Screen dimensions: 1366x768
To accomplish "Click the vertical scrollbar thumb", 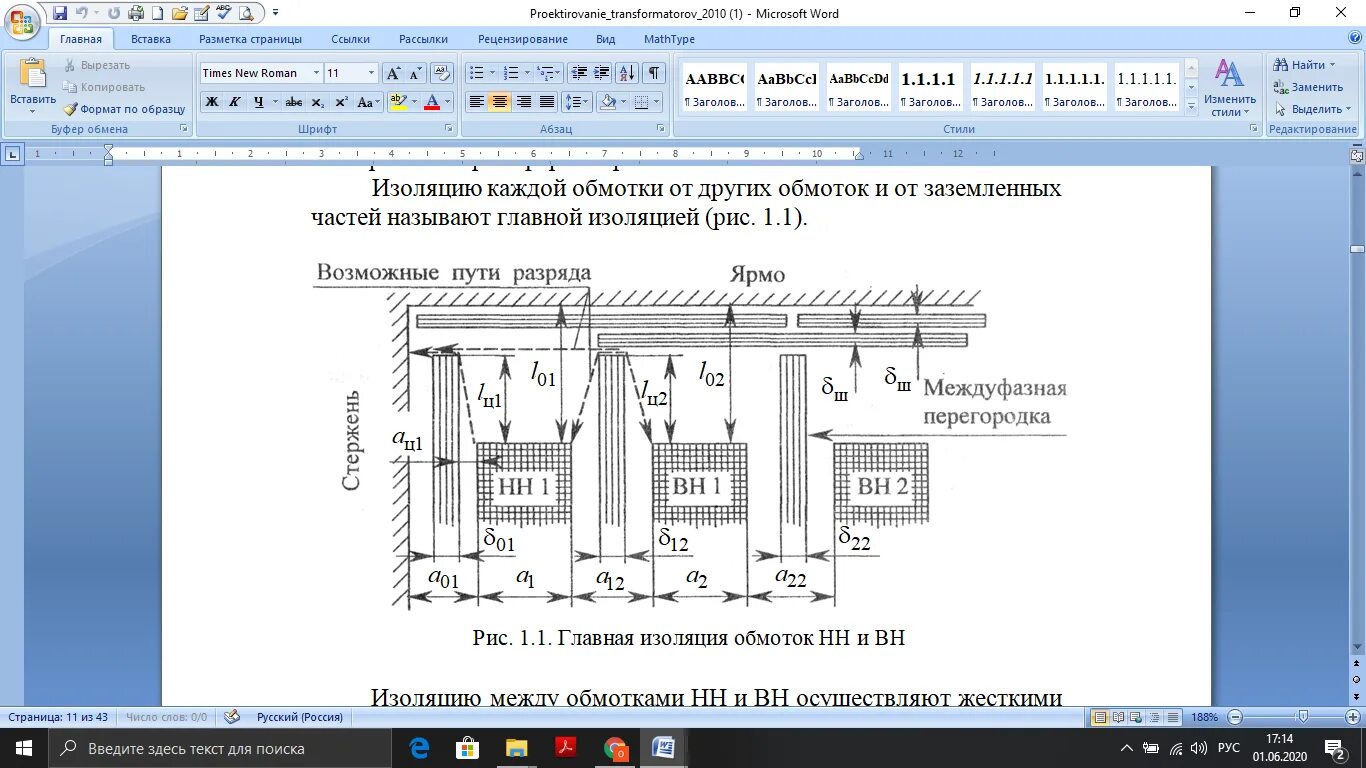I will pyautogui.click(x=1357, y=248).
